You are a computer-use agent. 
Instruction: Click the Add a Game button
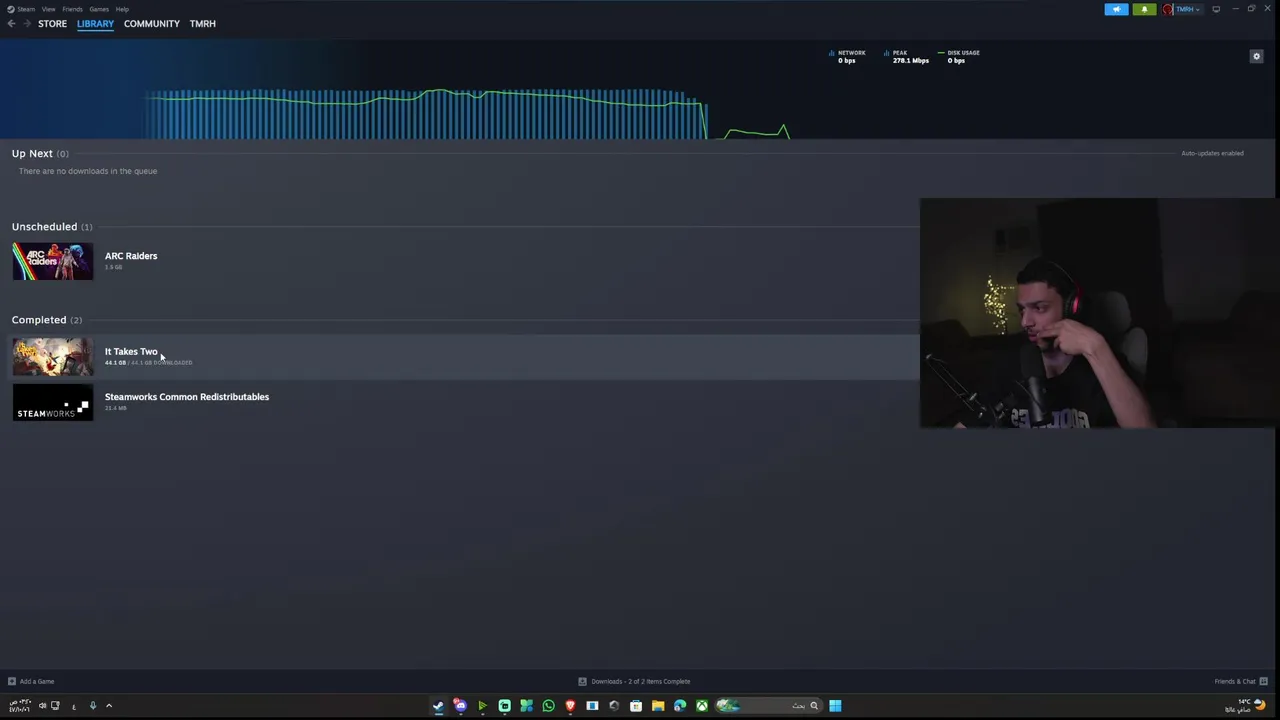(x=31, y=681)
